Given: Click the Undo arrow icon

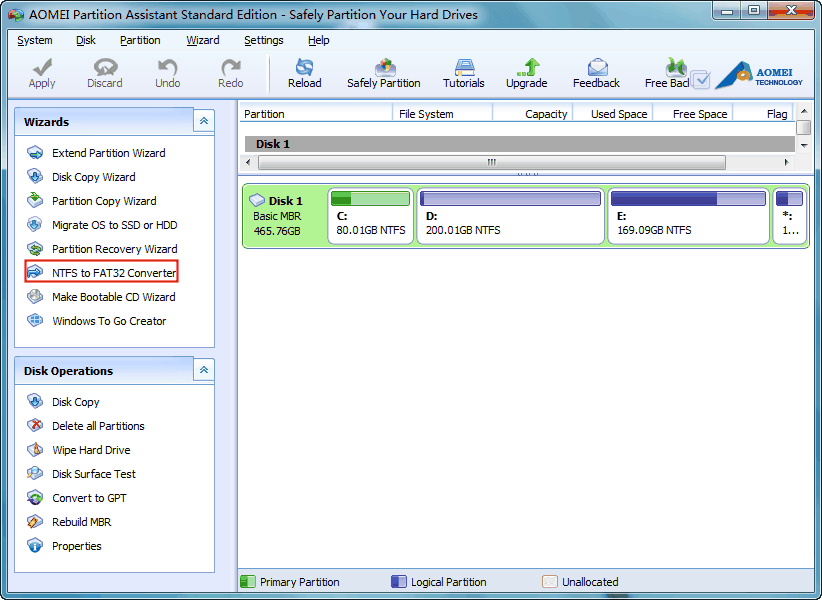Looking at the screenshot, I should (x=168, y=67).
